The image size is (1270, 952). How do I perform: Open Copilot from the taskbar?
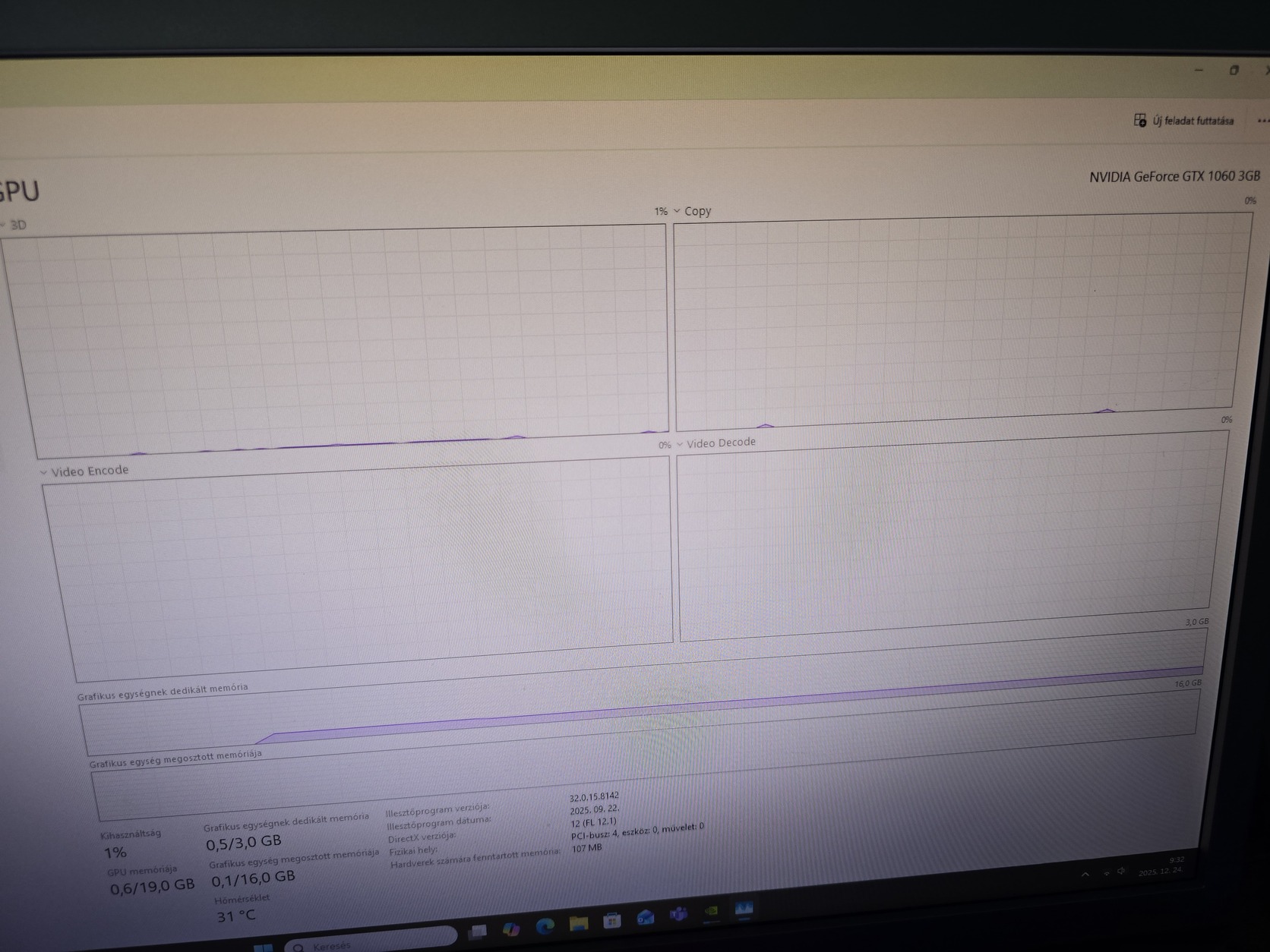tap(511, 928)
